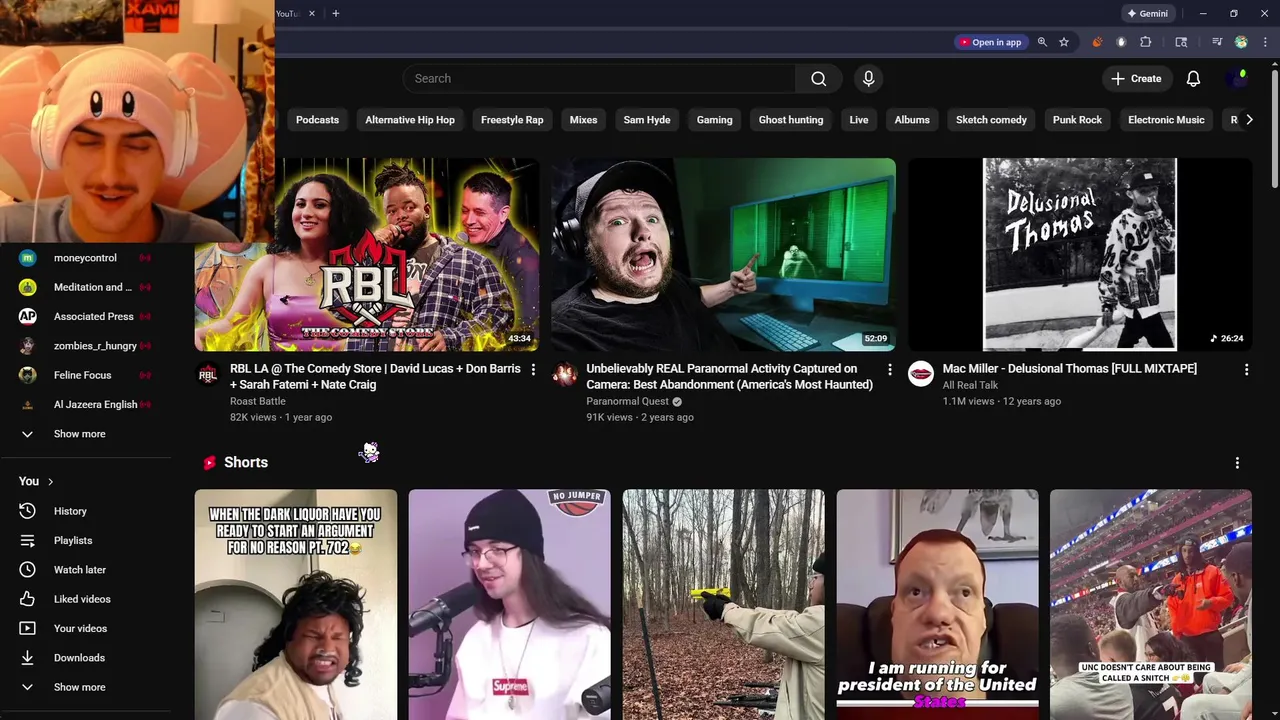This screenshot has width=1280, height=720.
Task: Play the Delusional Thomas mixtape thumbnail
Action: [x=1080, y=254]
